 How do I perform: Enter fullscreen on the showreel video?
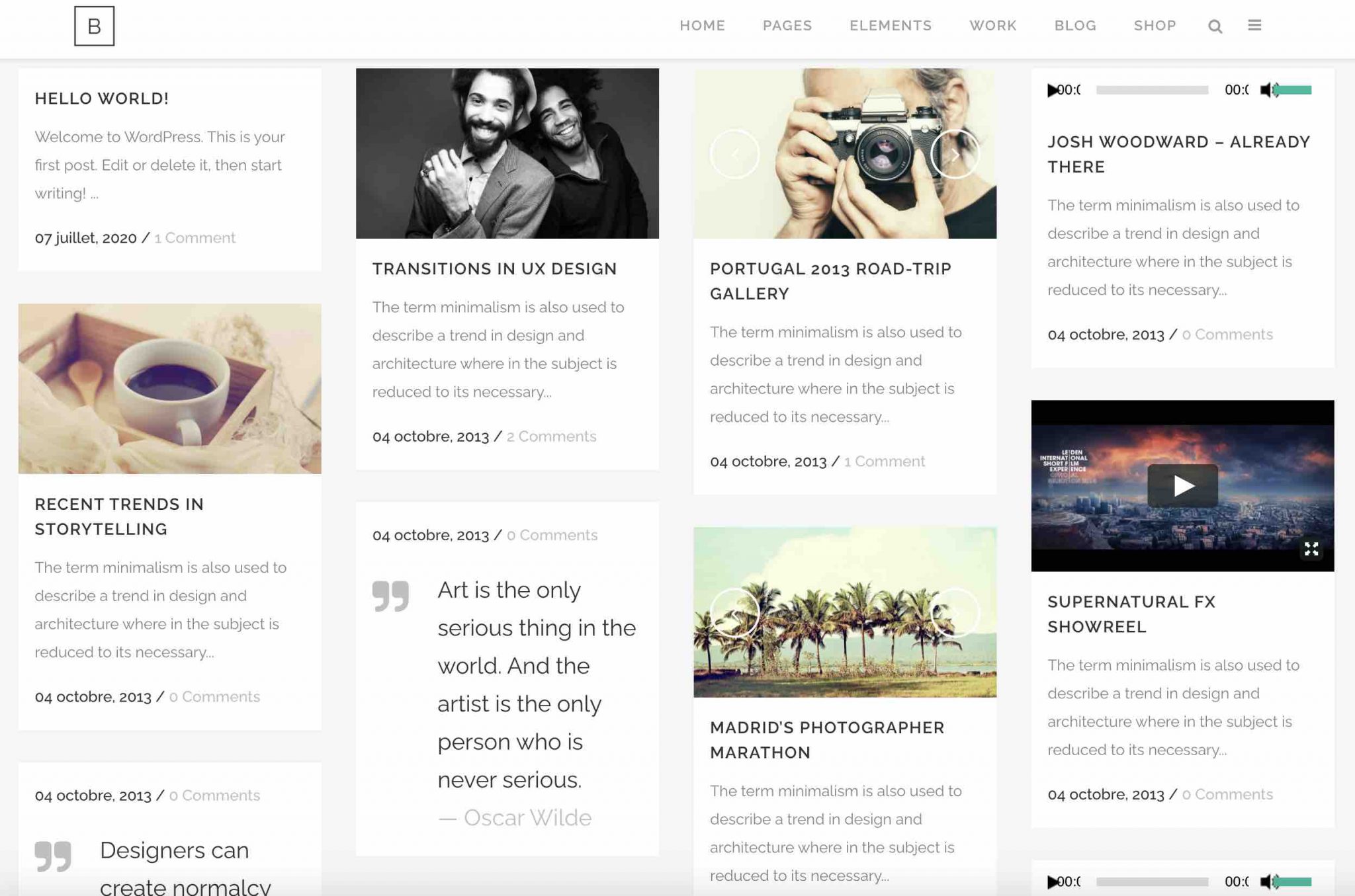pos(1311,549)
